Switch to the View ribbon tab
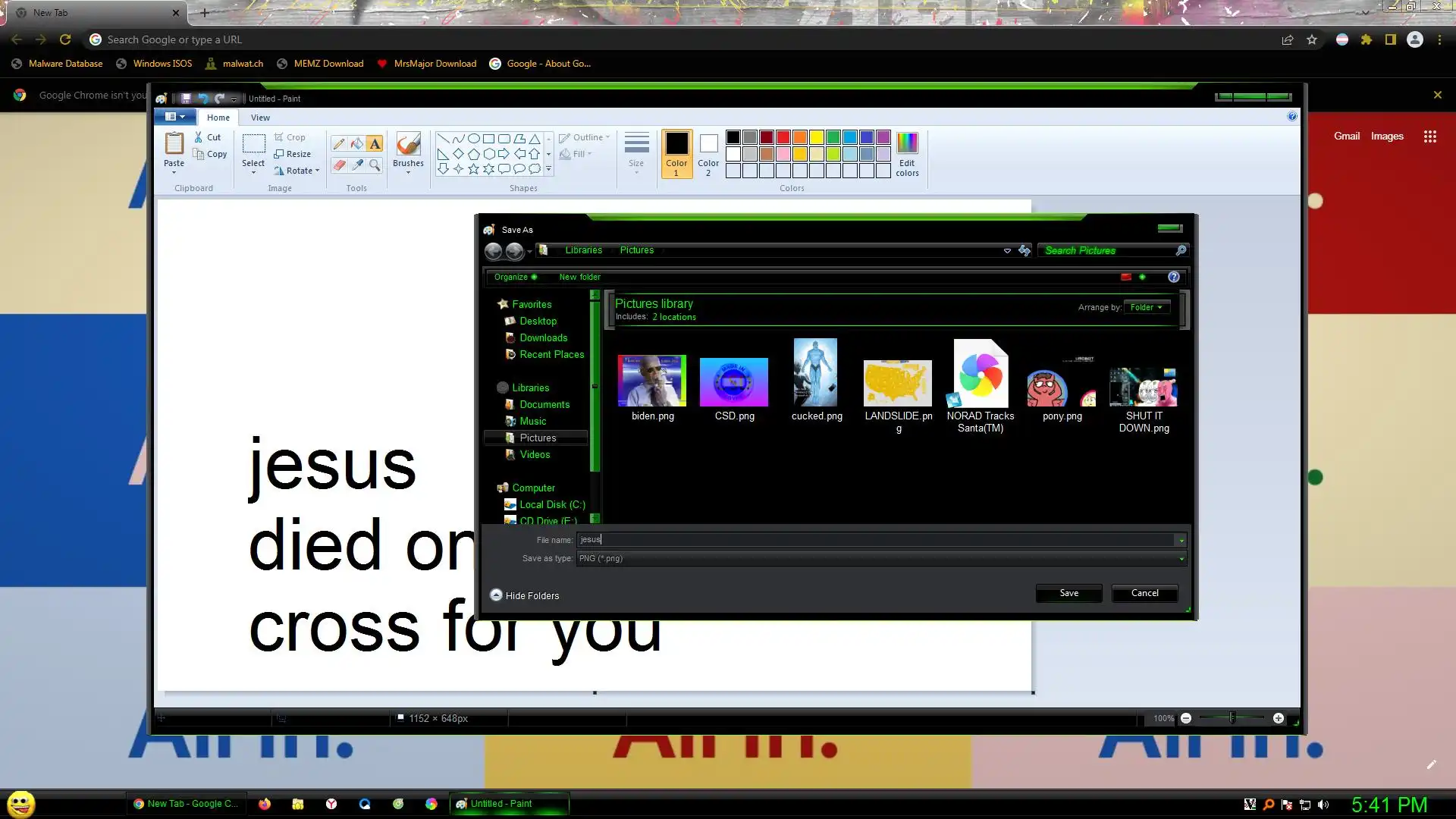 pos(260,118)
